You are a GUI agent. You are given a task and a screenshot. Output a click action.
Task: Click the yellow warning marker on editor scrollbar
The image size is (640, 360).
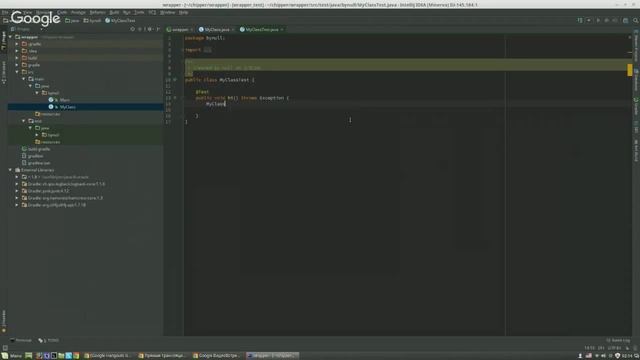(x=629, y=69)
